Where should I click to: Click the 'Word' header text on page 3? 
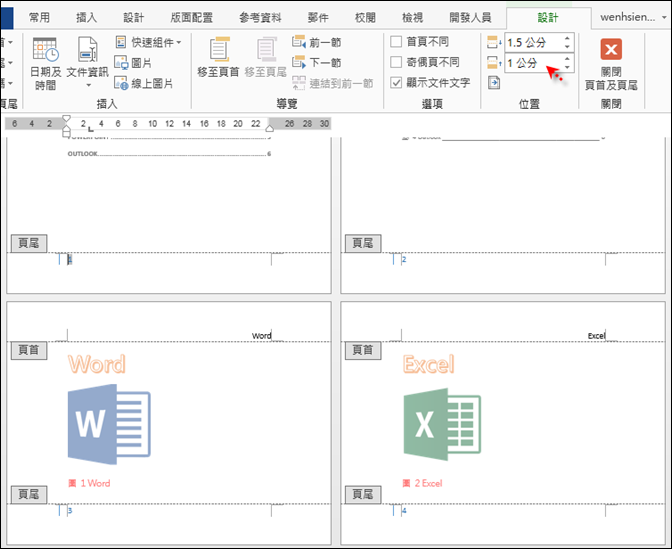point(261,336)
